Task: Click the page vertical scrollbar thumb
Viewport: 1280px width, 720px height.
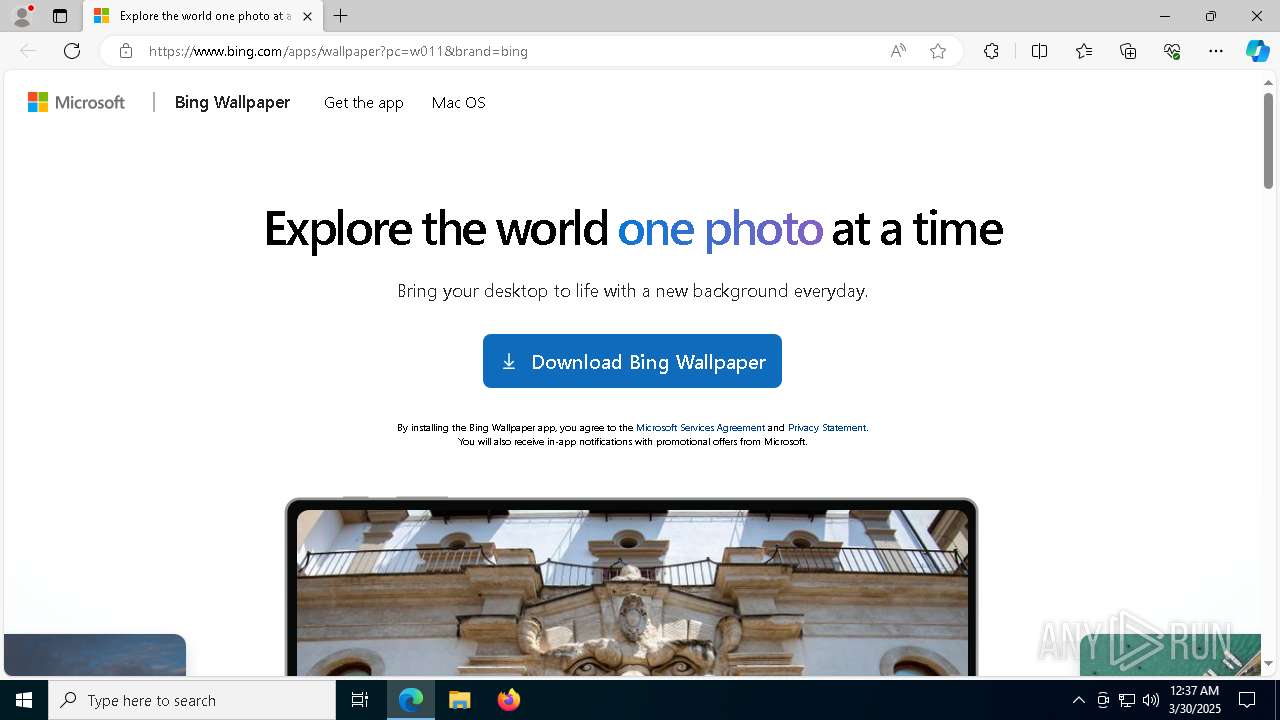Action: 1268,140
